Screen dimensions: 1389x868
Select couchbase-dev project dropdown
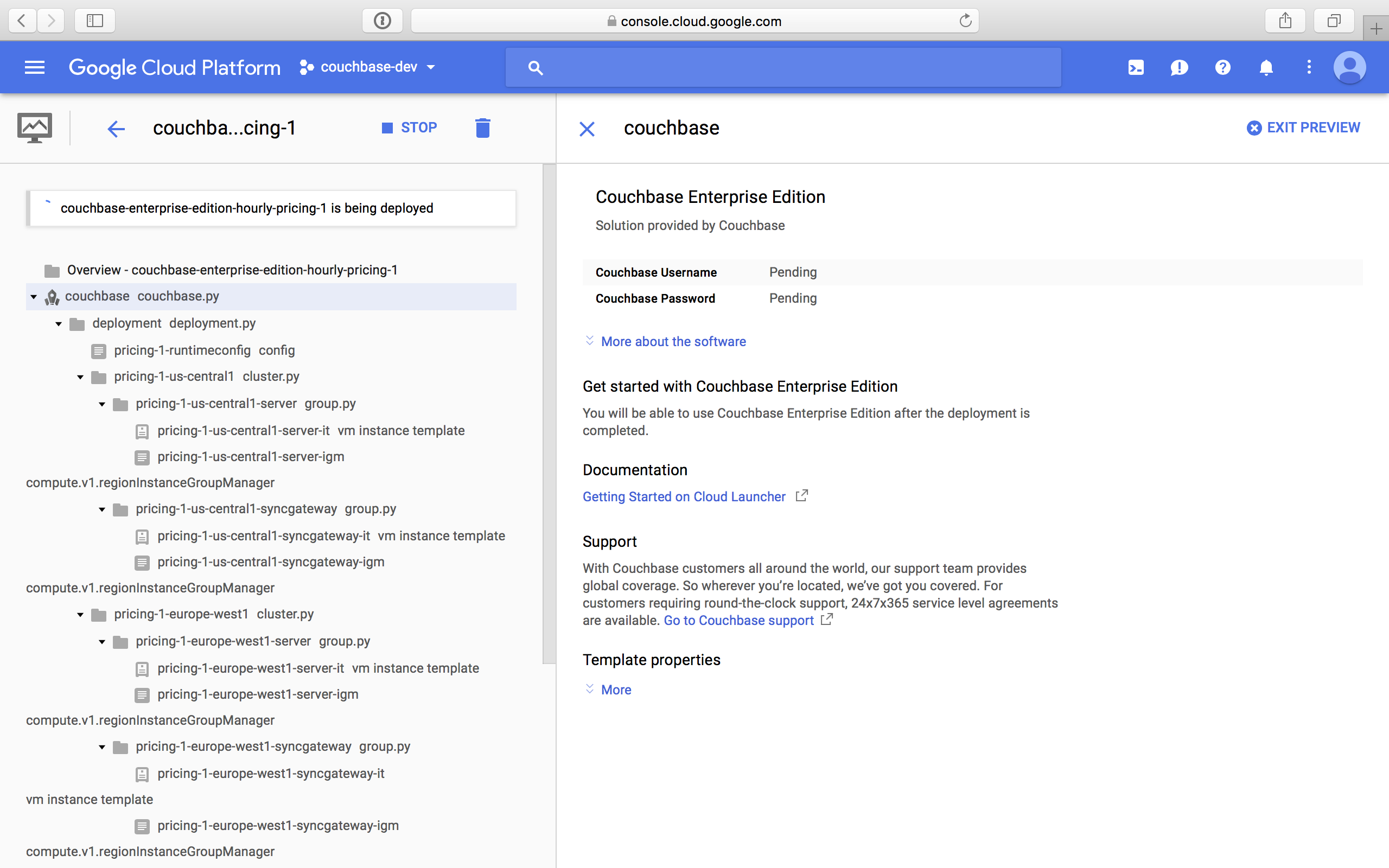point(368,68)
